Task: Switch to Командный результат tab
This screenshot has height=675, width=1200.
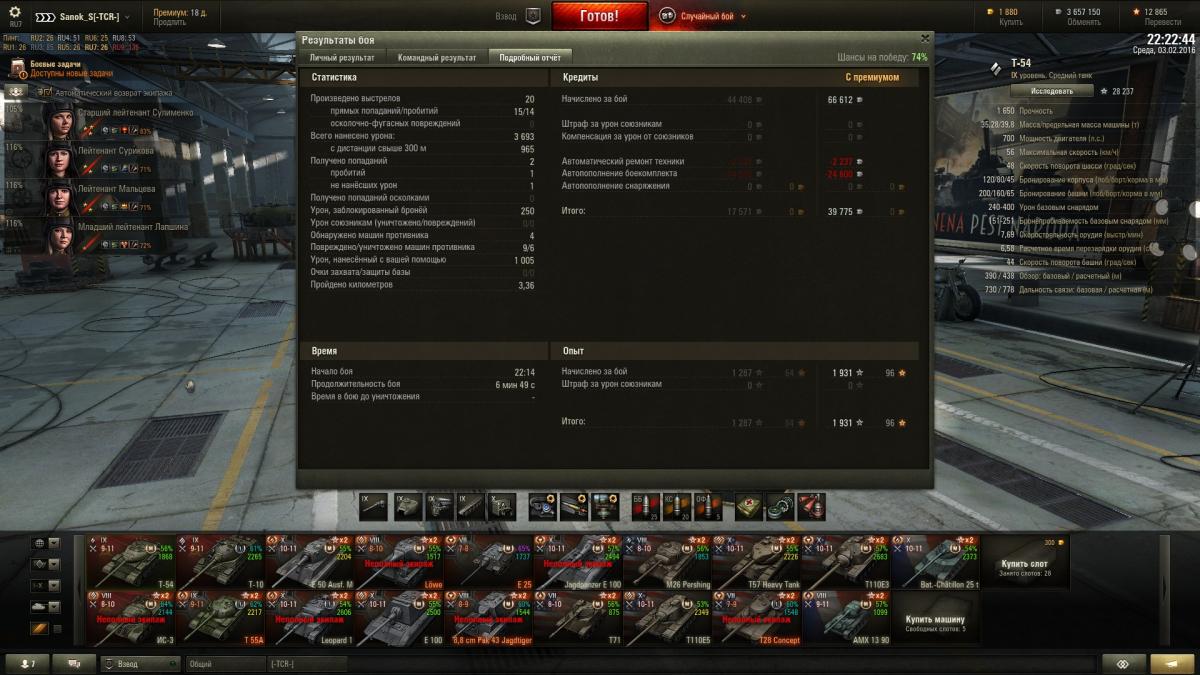Action: [436, 58]
